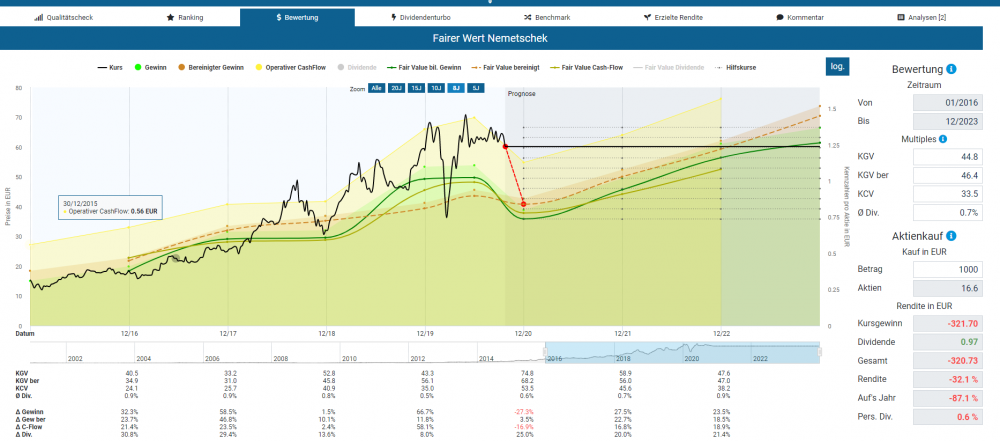Click the dollar icon beside Bewertung
Screen dimensions: 1000x441
[x=279, y=17]
